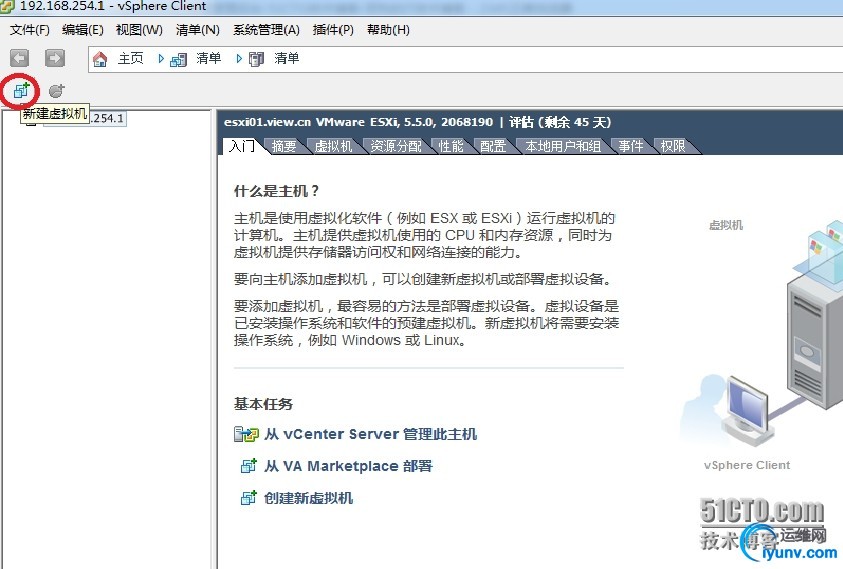Screen dimensions: 843x569
Task: Switch to the 本地用户和组 tab
Action: [563, 146]
